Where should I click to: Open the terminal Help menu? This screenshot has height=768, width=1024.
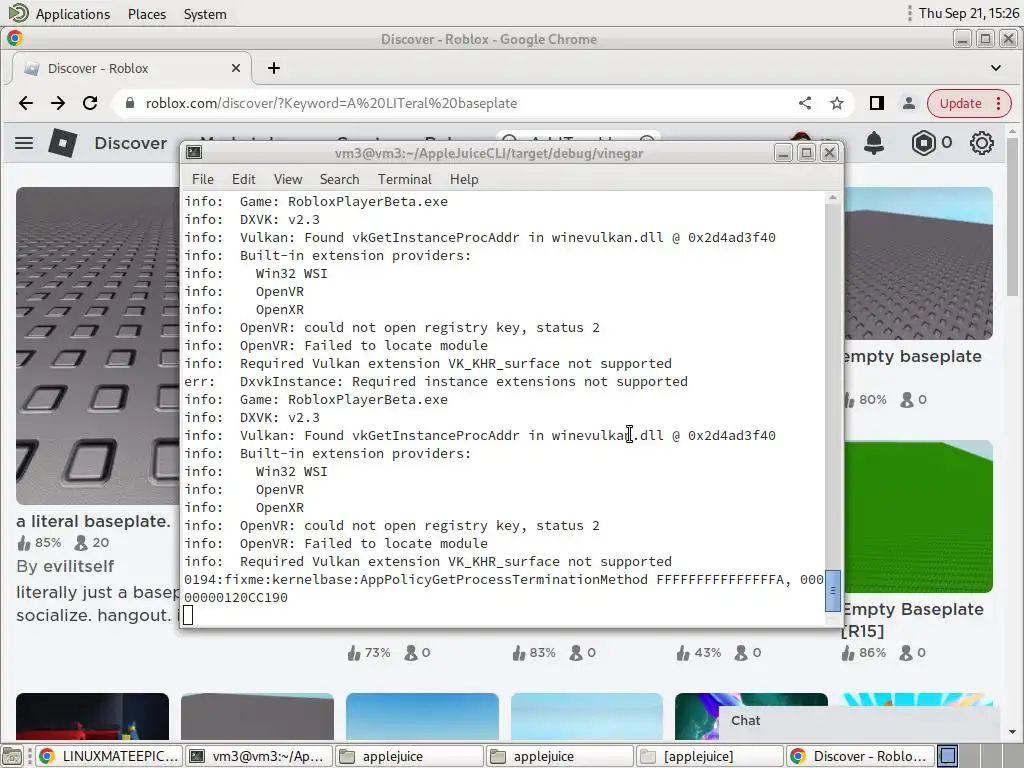[x=464, y=179]
